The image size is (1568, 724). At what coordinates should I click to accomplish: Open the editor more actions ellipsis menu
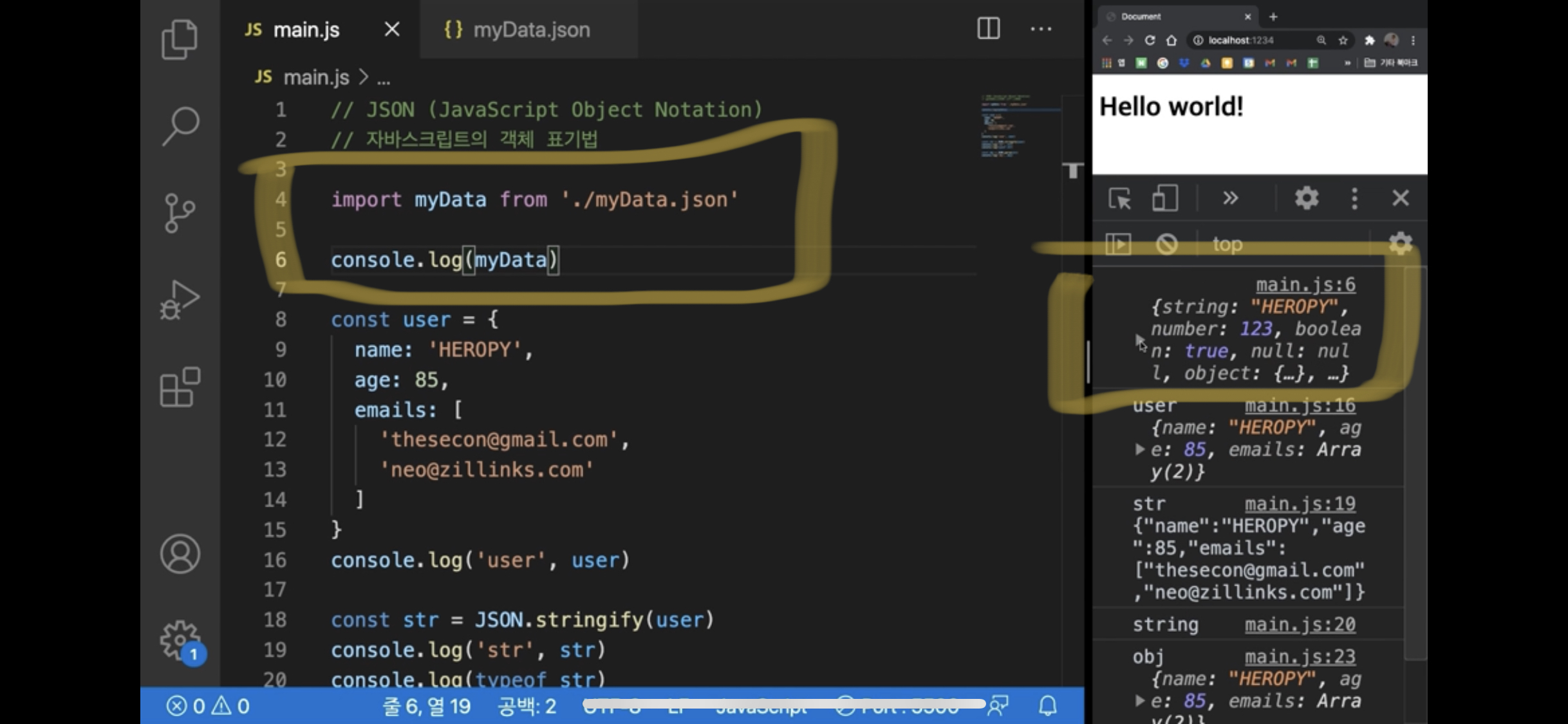(1041, 29)
